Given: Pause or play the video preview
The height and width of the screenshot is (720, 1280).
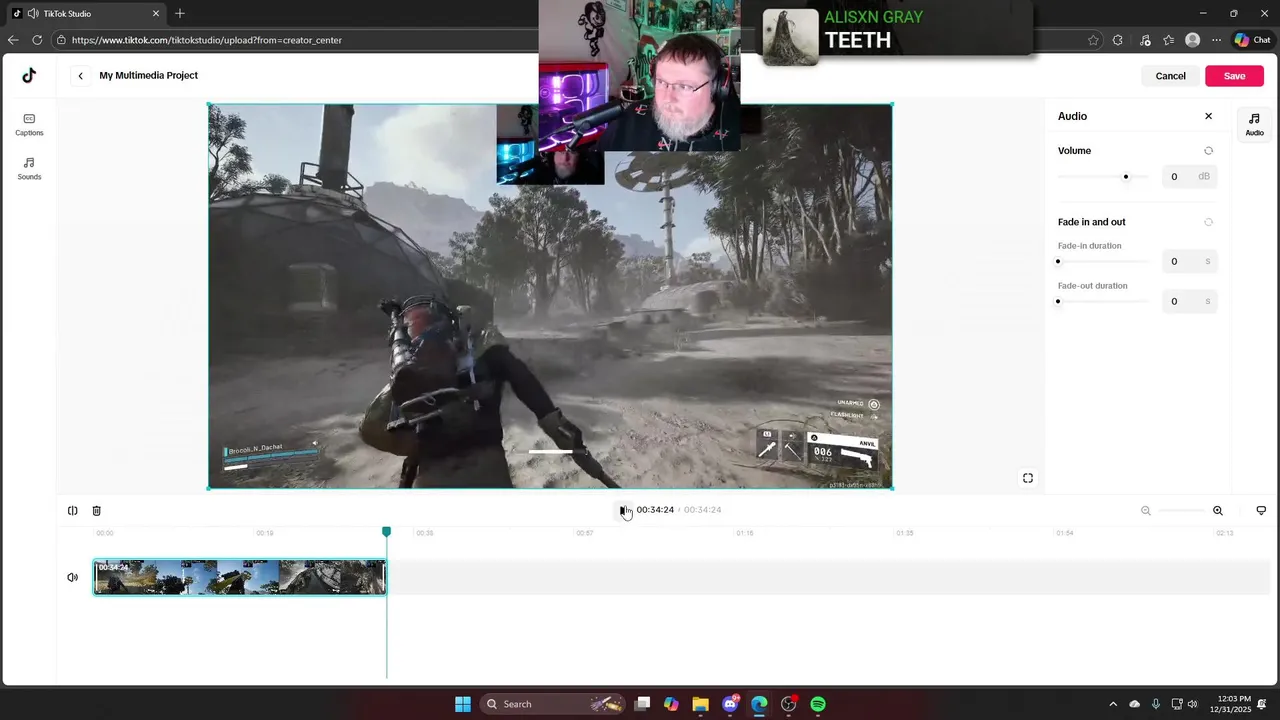Looking at the screenshot, I should (x=623, y=510).
